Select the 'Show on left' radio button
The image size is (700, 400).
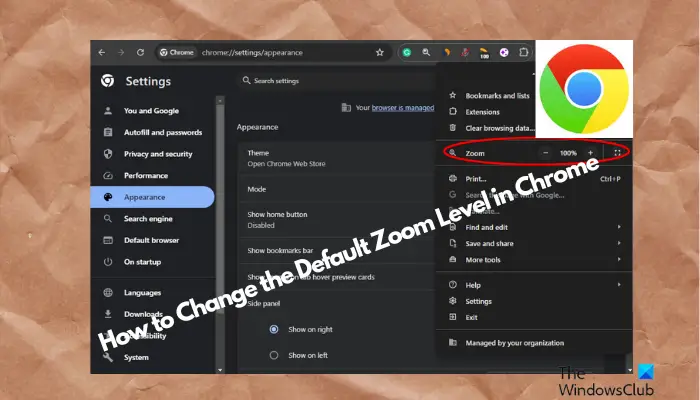274,355
